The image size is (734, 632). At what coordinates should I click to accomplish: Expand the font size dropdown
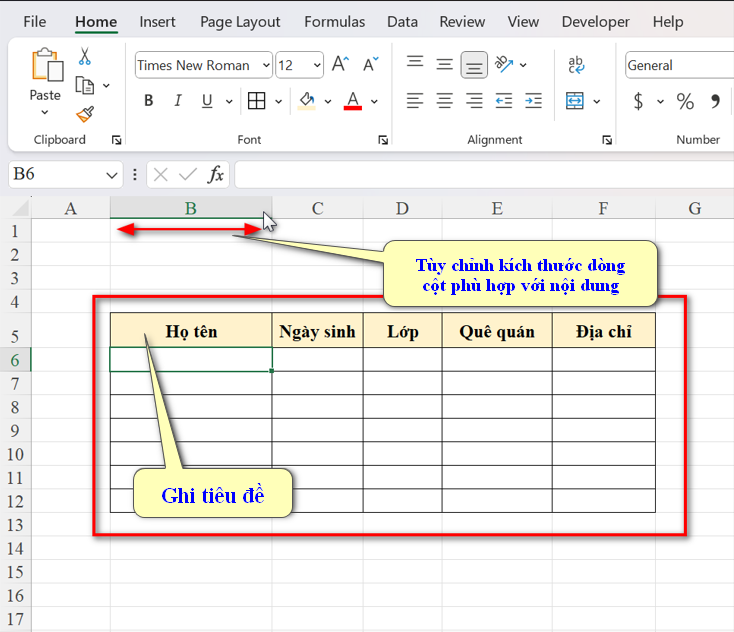[x=315, y=65]
